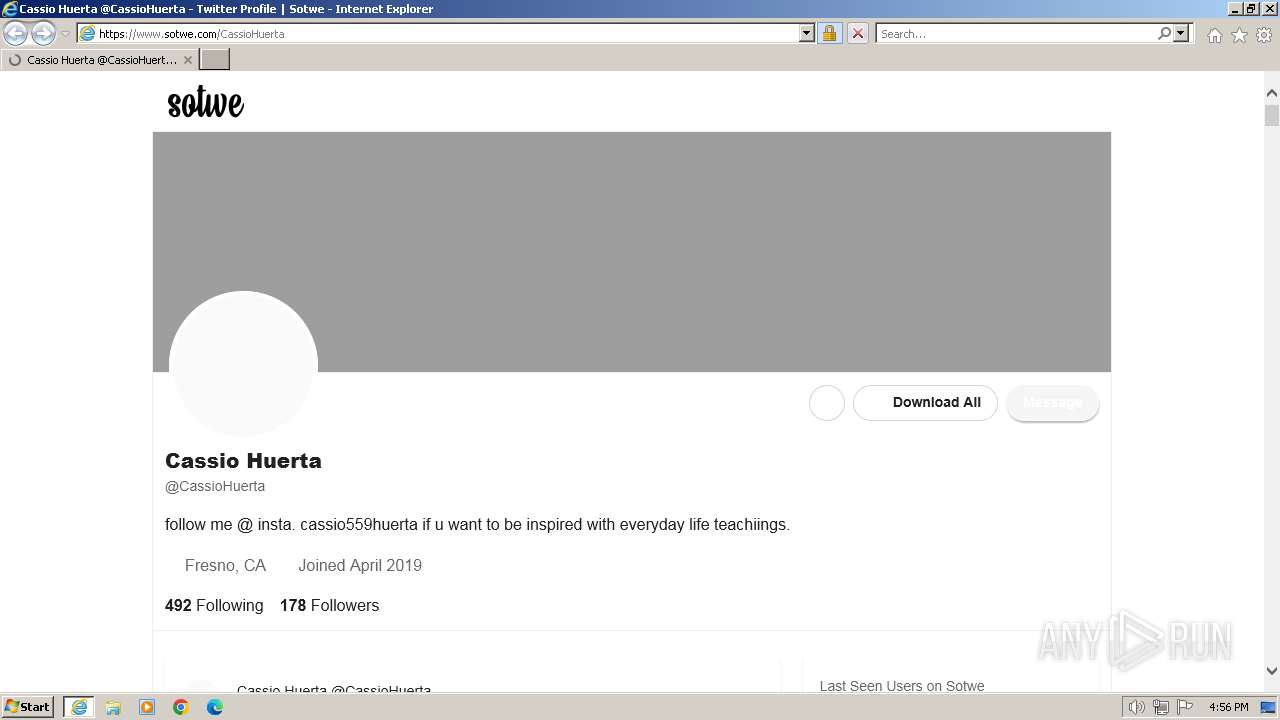Open the recent pages dropdown arrow

(66, 34)
